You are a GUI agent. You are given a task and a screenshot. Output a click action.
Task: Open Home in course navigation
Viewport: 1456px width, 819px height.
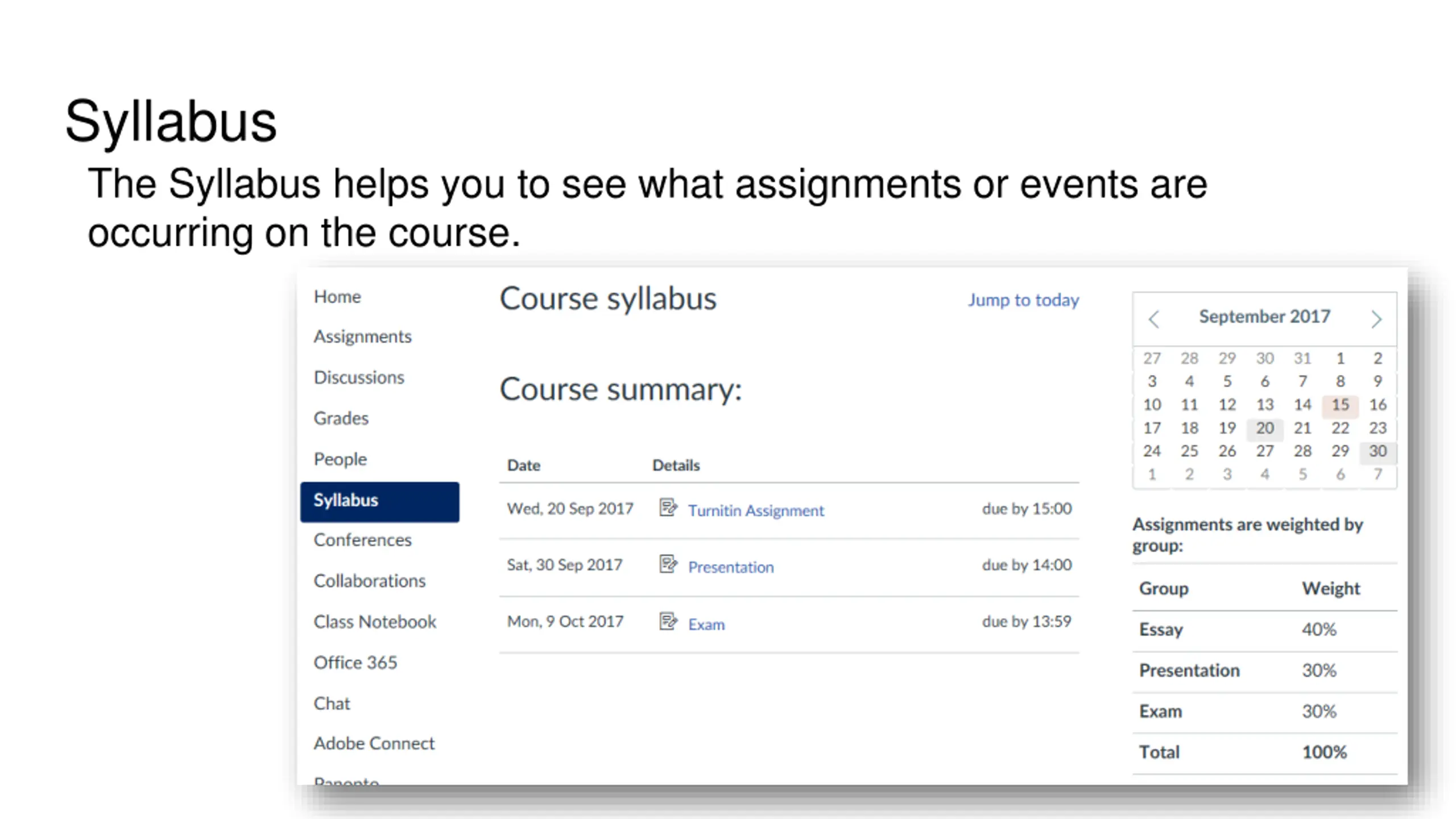tap(337, 296)
